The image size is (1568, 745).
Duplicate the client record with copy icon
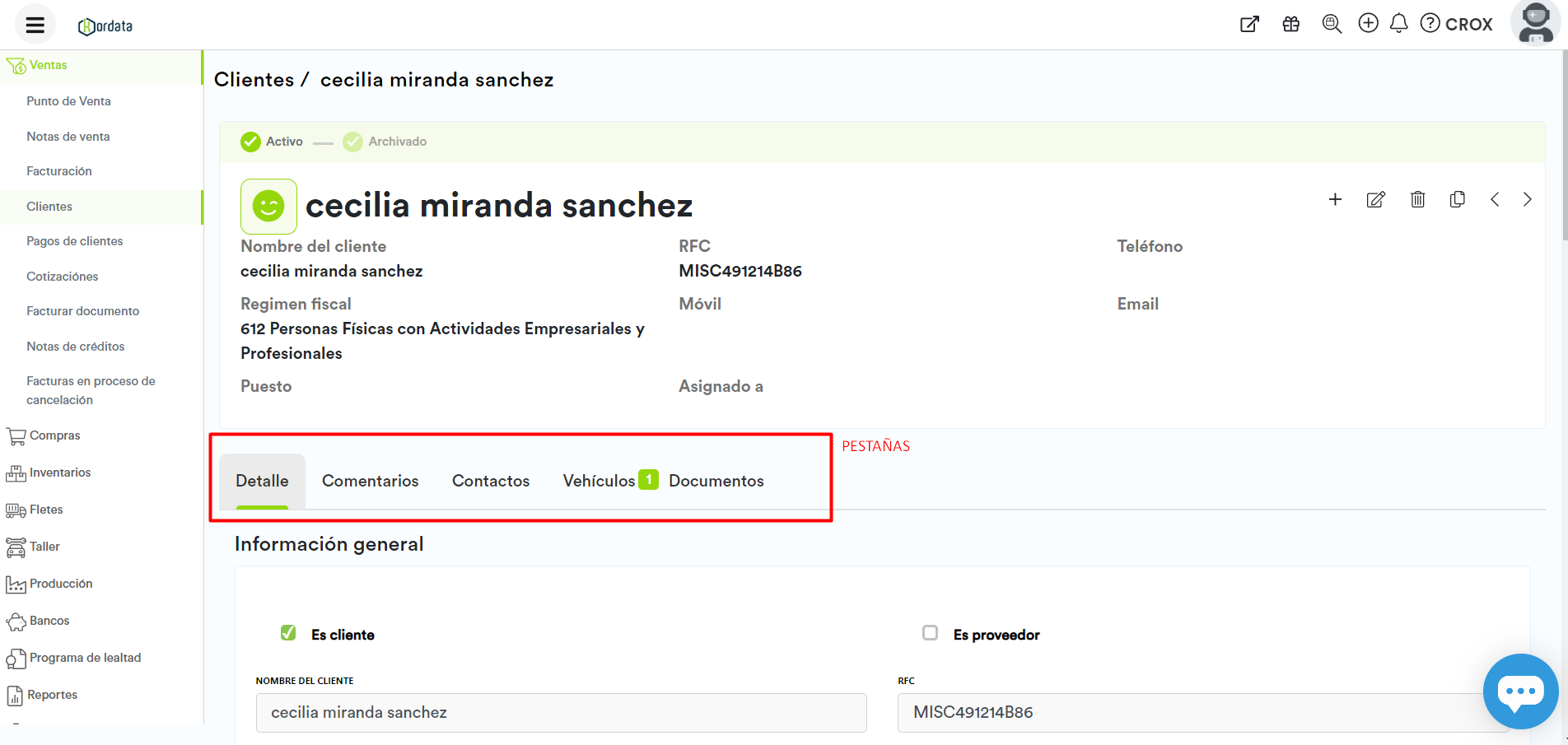click(1457, 200)
